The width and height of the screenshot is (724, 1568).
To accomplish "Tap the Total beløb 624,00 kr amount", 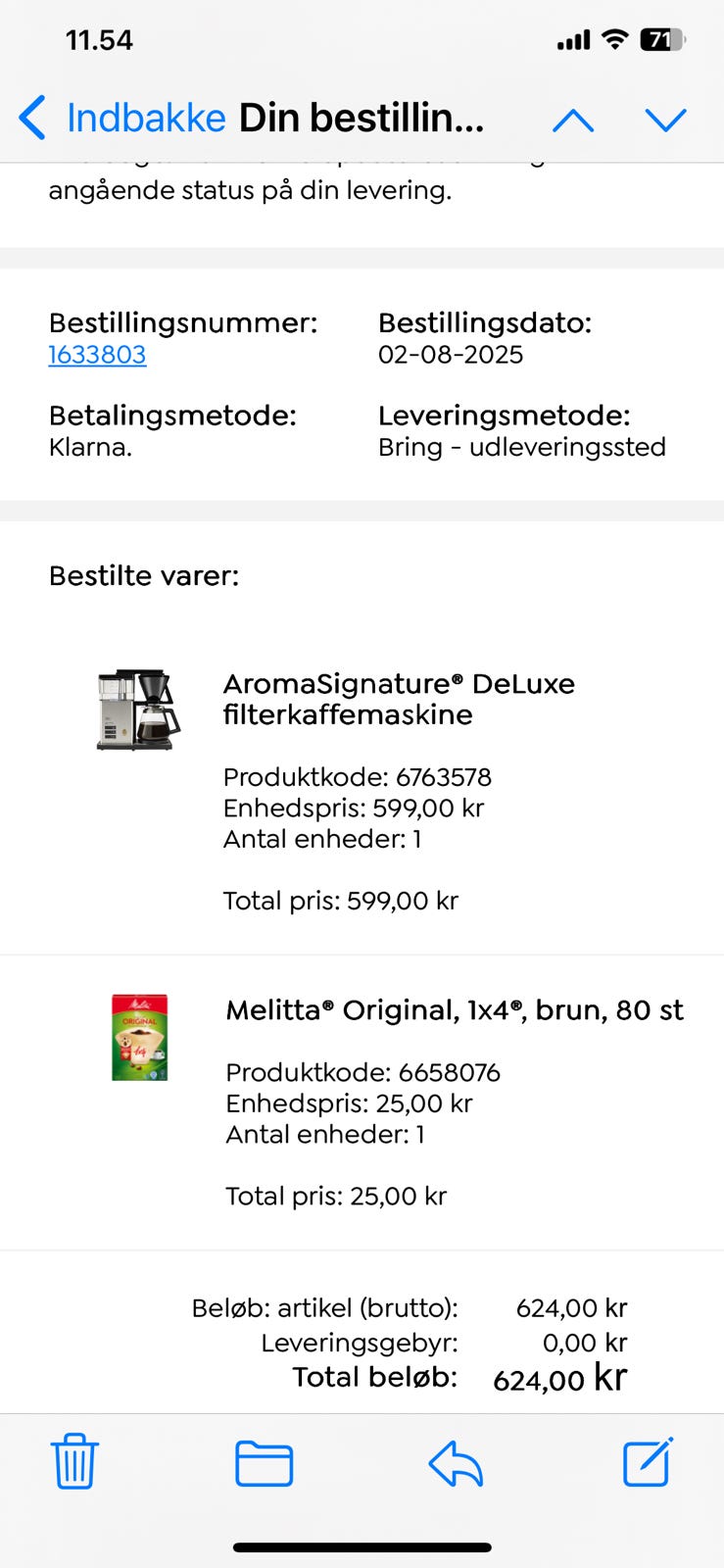I will pyautogui.click(x=559, y=1379).
